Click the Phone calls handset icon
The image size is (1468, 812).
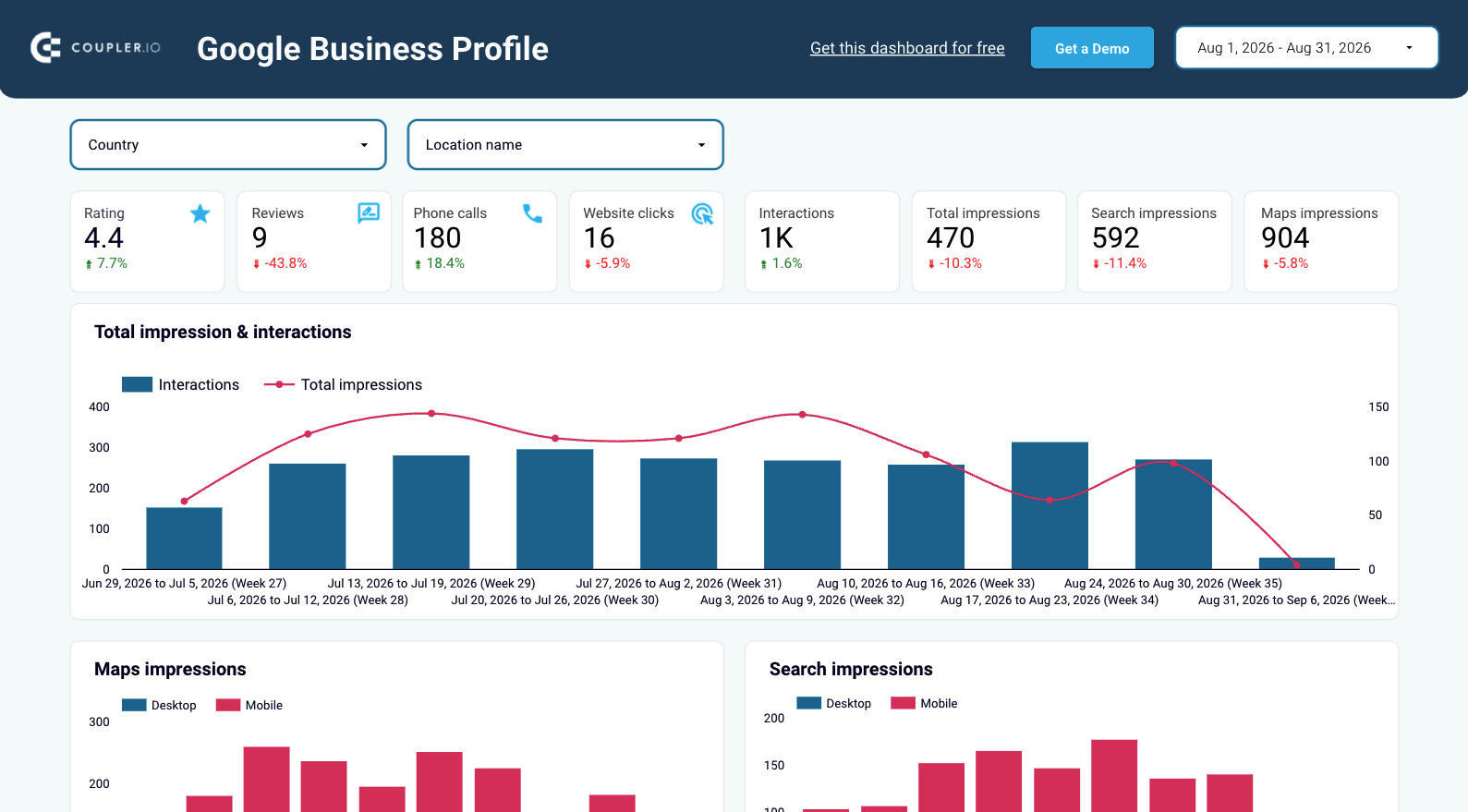click(532, 213)
